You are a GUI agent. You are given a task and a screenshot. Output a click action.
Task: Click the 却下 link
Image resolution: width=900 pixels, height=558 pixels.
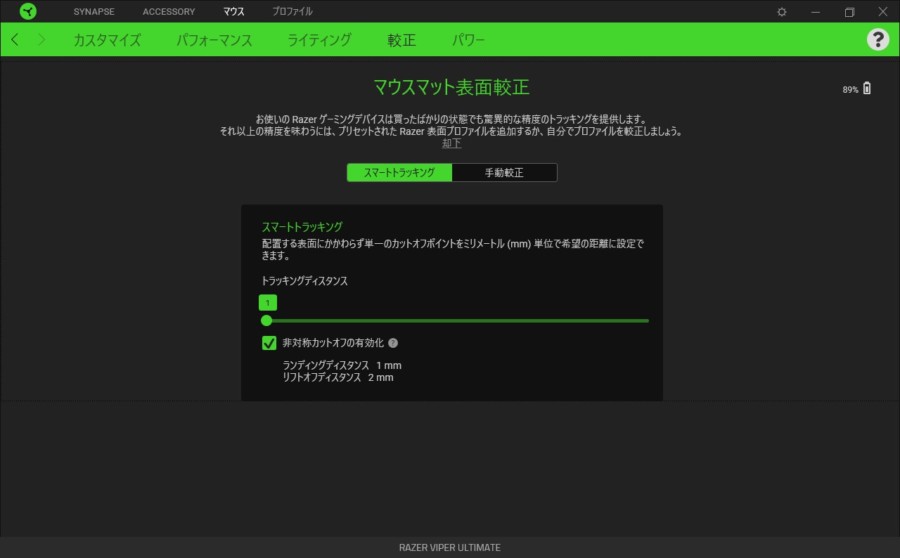click(x=452, y=143)
